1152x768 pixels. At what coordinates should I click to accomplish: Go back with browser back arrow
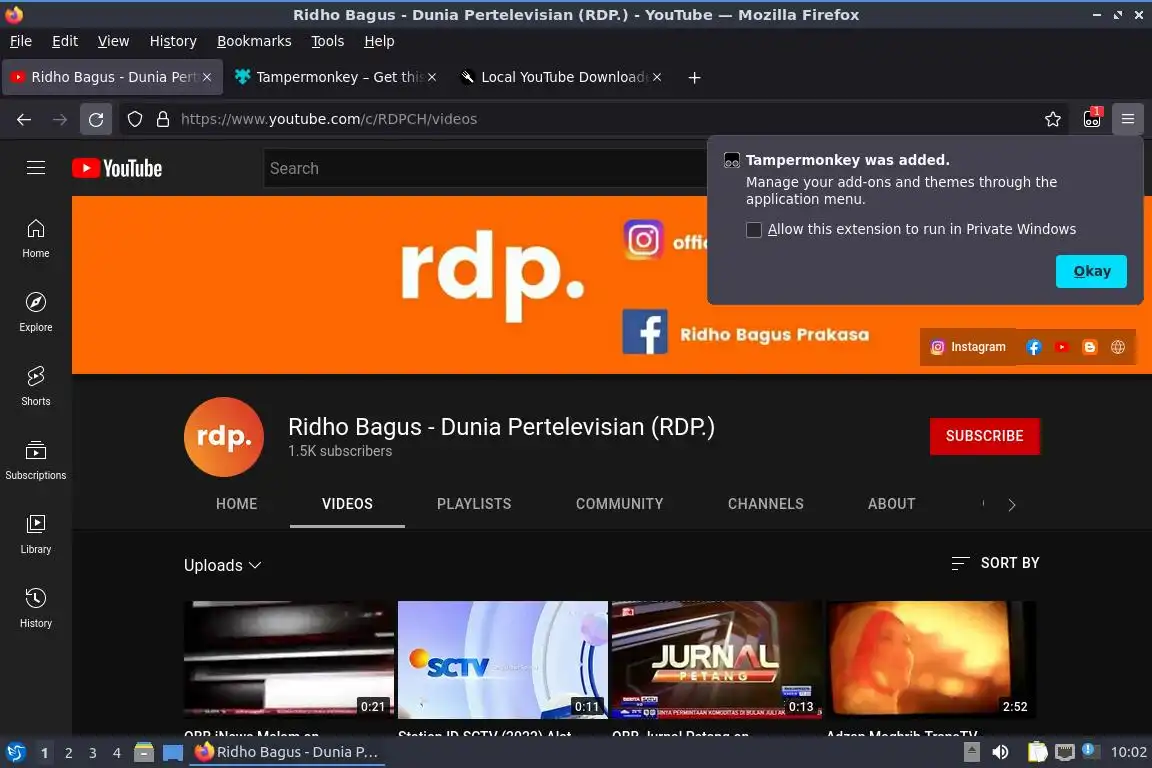click(x=24, y=119)
